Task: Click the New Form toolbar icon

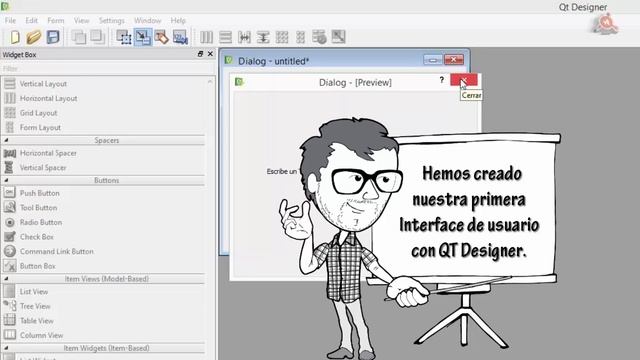Action: 15,37
